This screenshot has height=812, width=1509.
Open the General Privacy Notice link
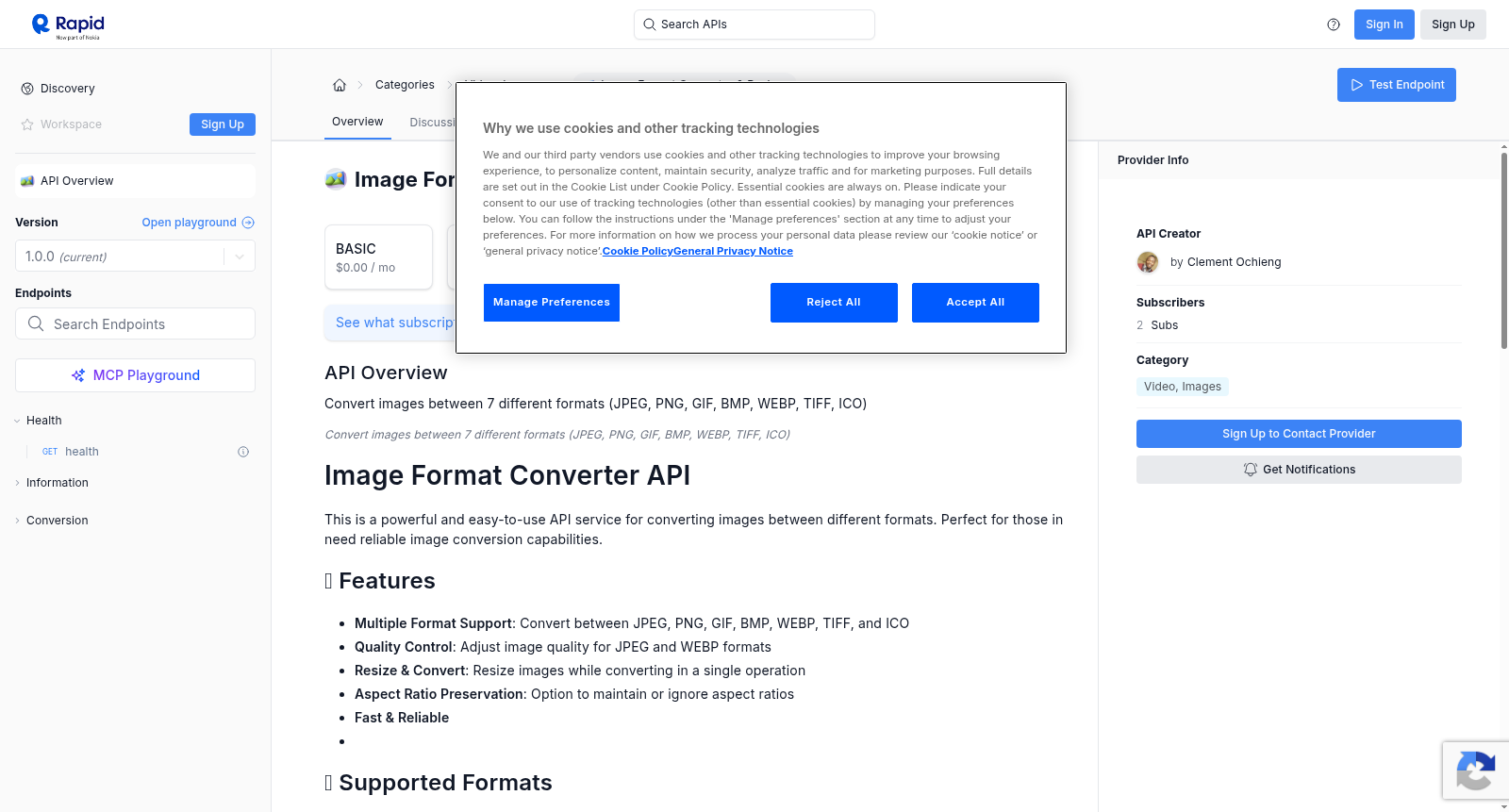click(733, 251)
